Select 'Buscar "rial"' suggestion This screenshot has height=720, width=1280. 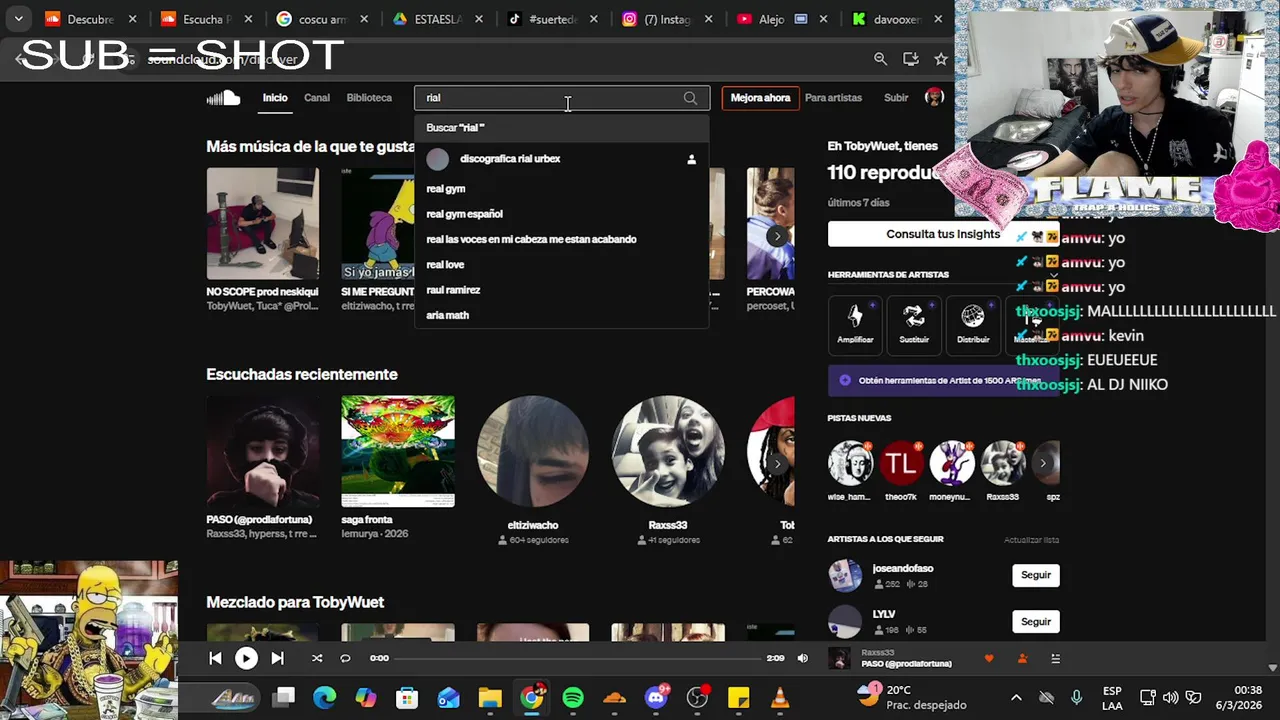[x=562, y=128]
